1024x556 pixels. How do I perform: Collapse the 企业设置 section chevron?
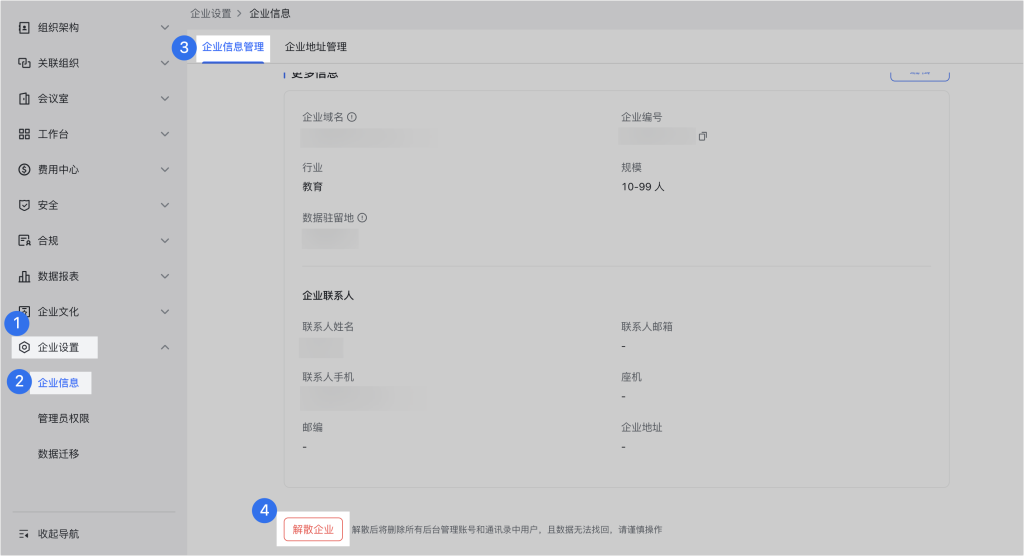[165, 348]
